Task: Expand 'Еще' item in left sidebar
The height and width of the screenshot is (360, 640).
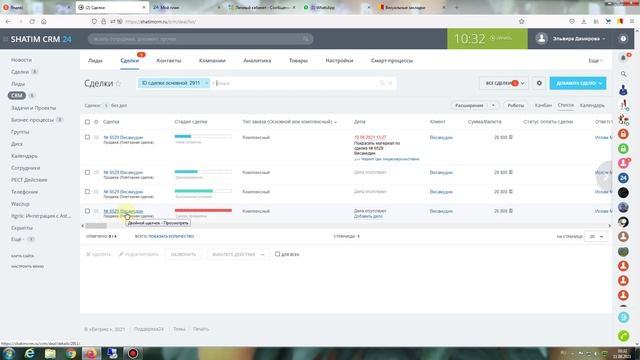Action: [x=18, y=239]
